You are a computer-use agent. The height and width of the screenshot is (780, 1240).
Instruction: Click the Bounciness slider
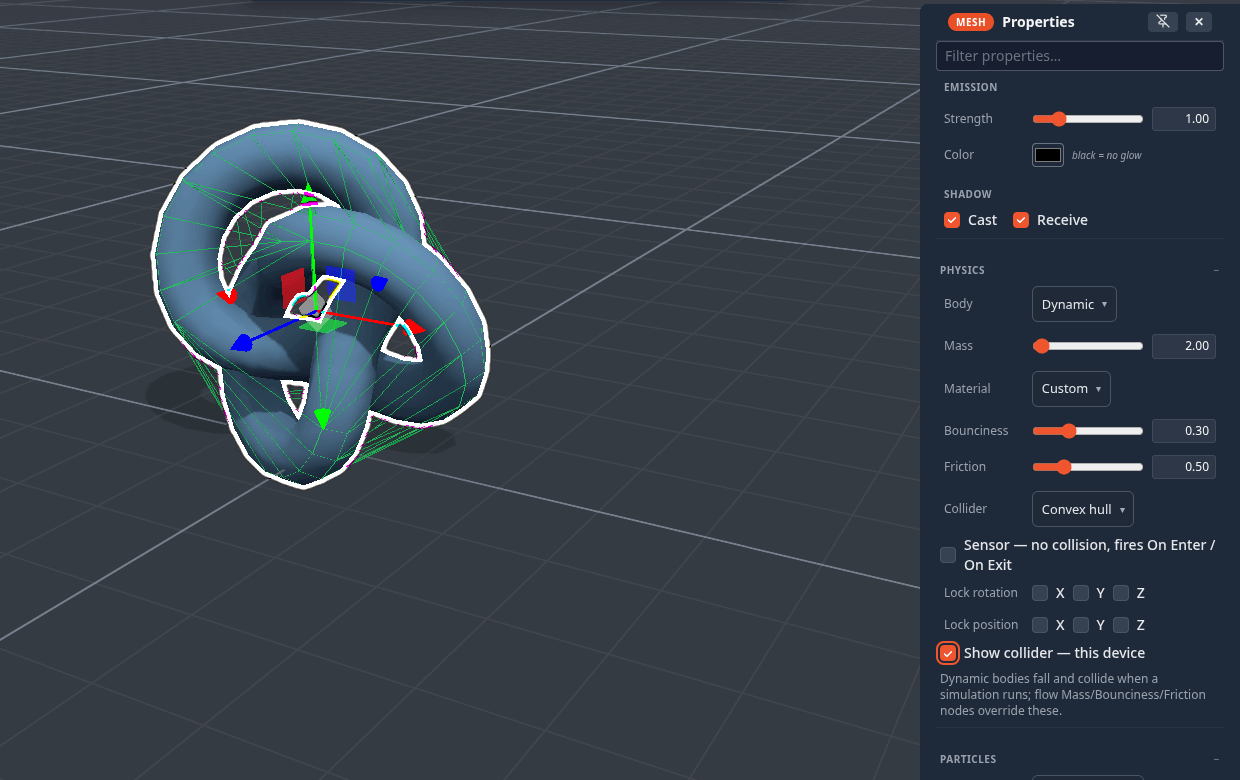tap(1088, 431)
